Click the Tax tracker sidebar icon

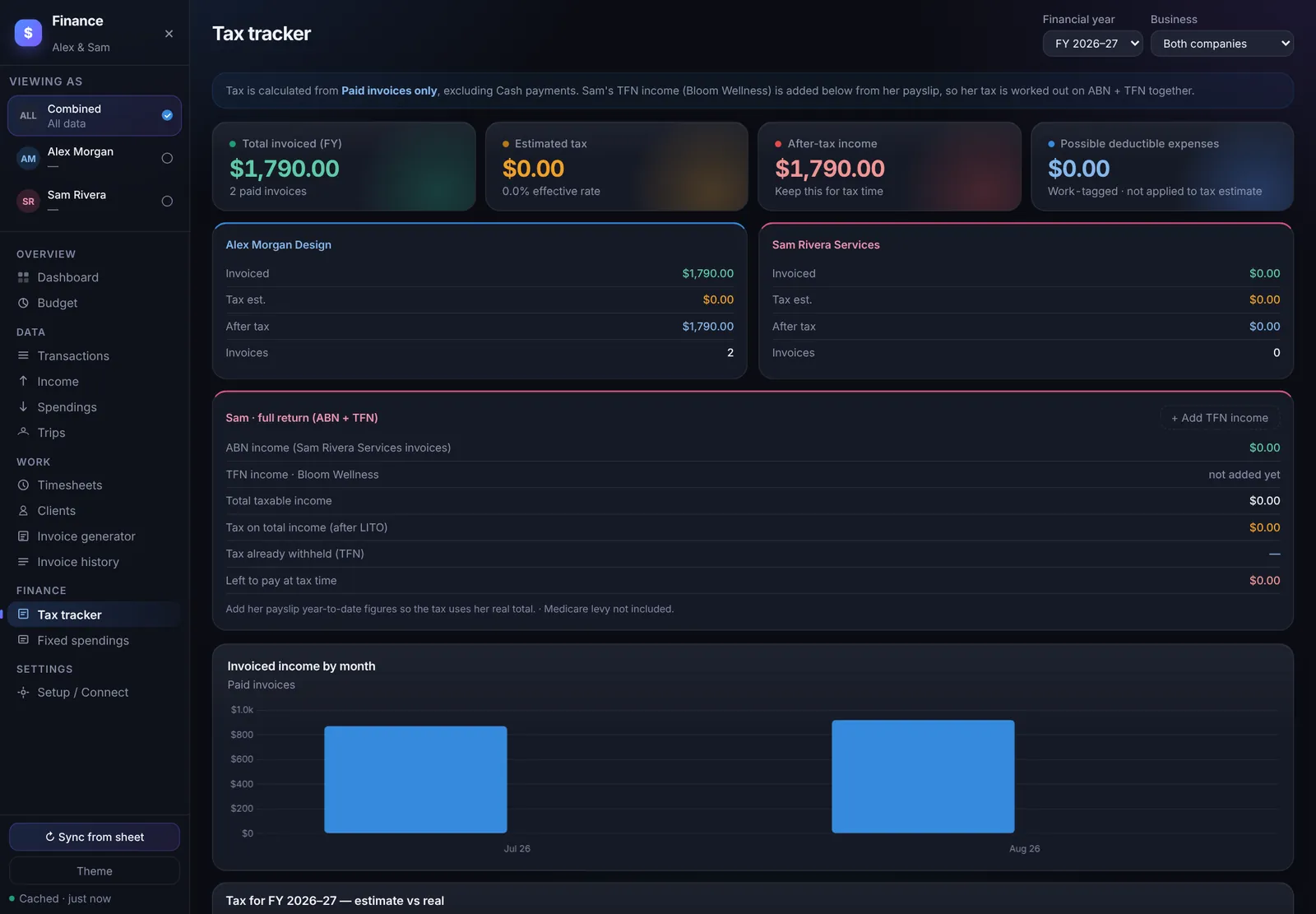point(23,615)
